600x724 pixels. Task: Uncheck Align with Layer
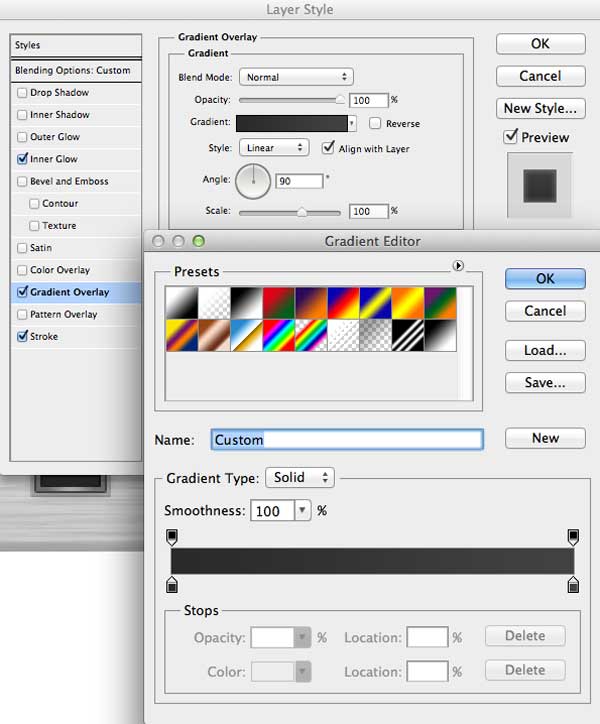328,148
